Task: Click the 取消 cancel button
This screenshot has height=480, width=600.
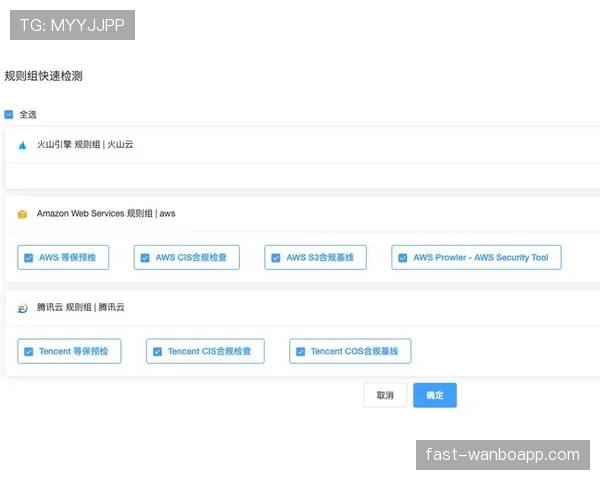Action: click(385, 395)
